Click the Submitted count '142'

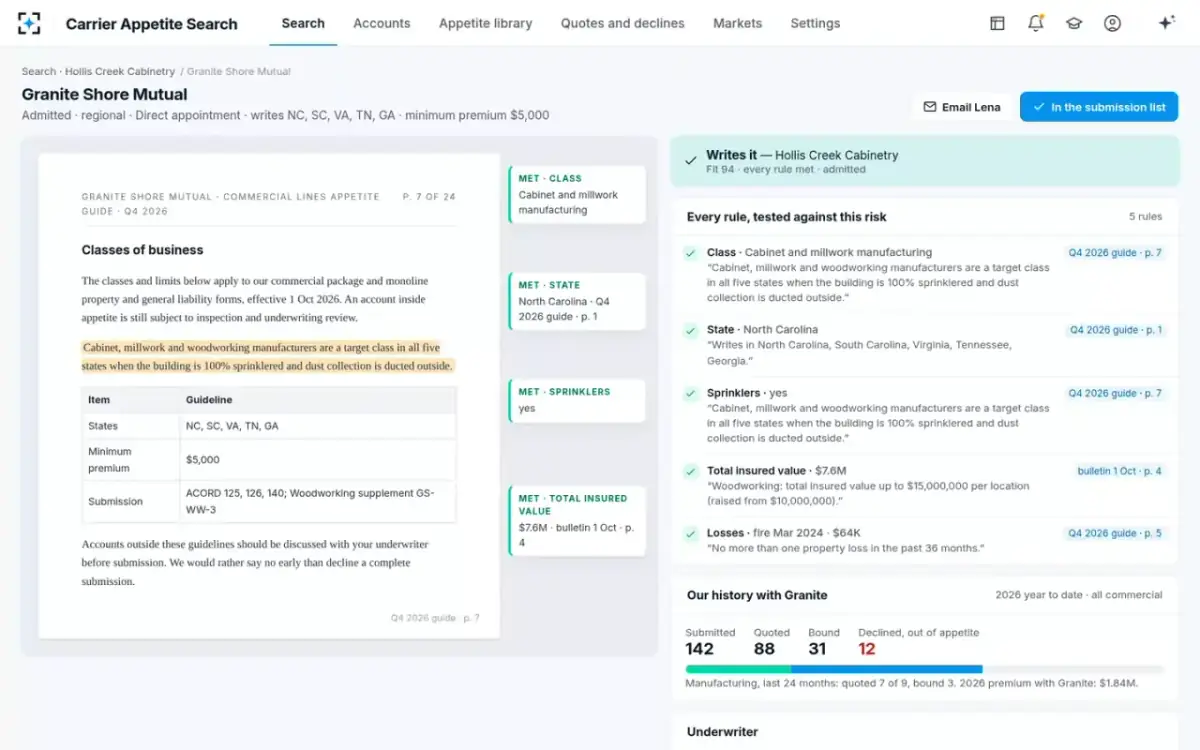700,649
